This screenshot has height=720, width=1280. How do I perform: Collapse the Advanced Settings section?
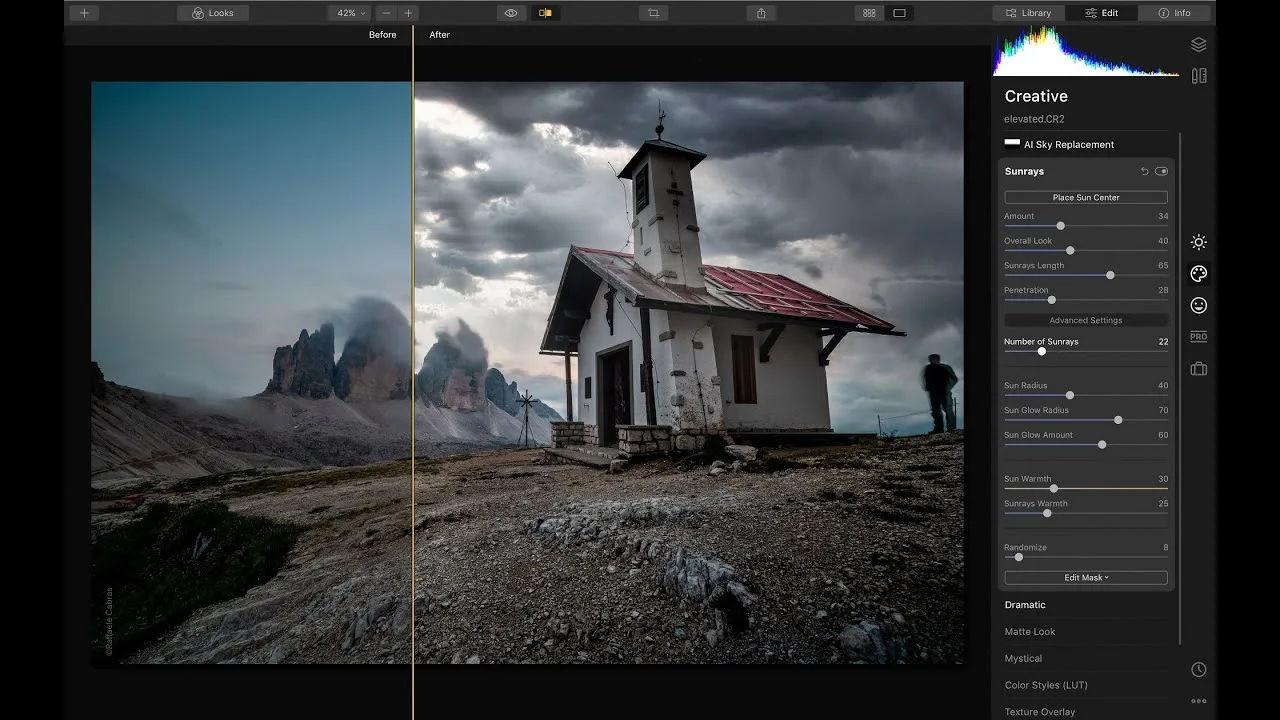click(1086, 320)
